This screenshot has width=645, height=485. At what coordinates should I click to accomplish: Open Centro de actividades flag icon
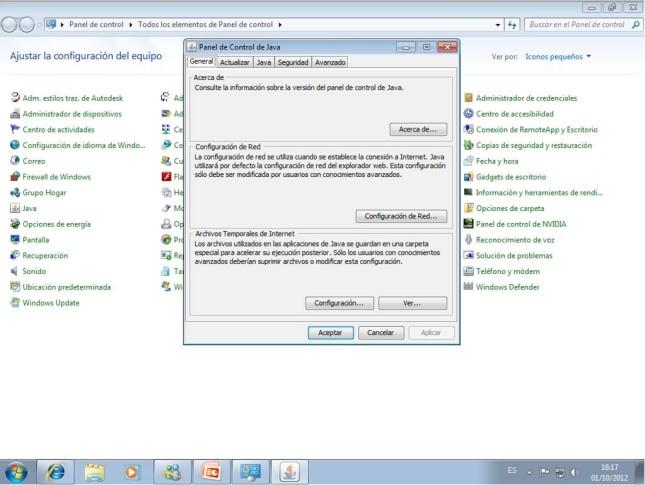(x=15, y=129)
